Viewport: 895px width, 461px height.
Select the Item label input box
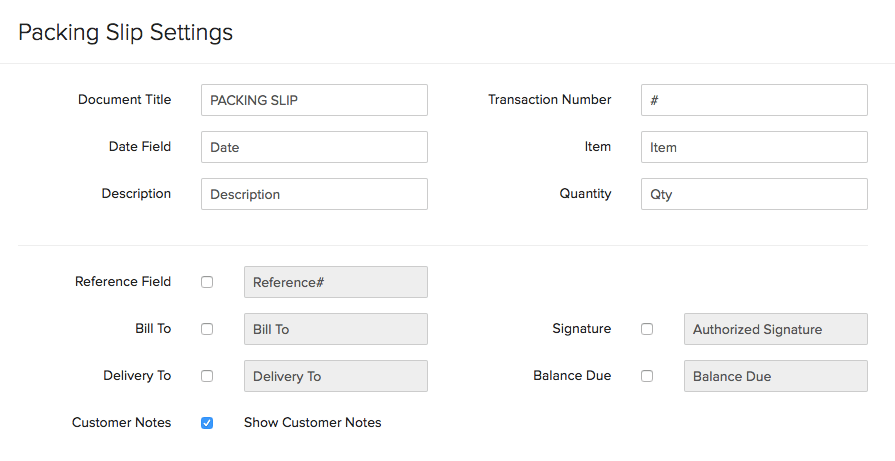click(754, 147)
